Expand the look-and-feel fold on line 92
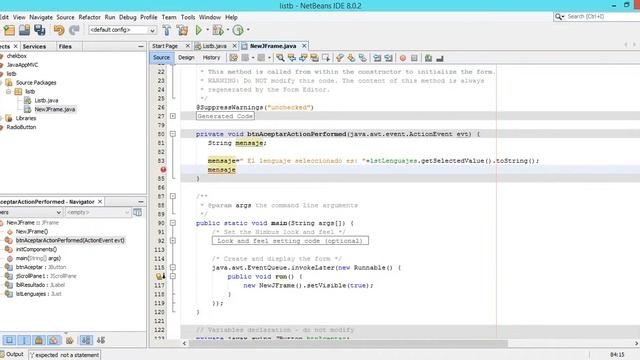This screenshot has height=360, width=640. point(173,241)
